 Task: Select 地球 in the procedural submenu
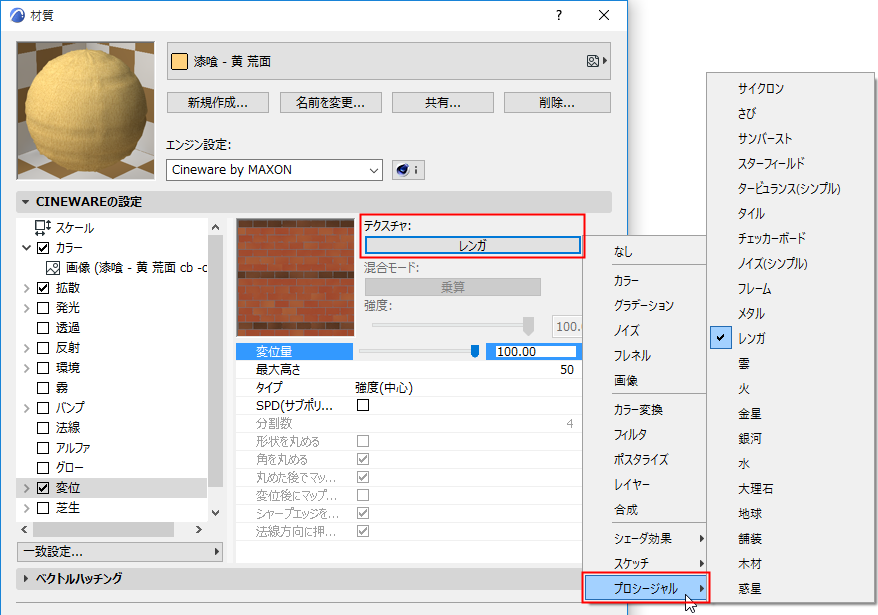tap(791, 513)
